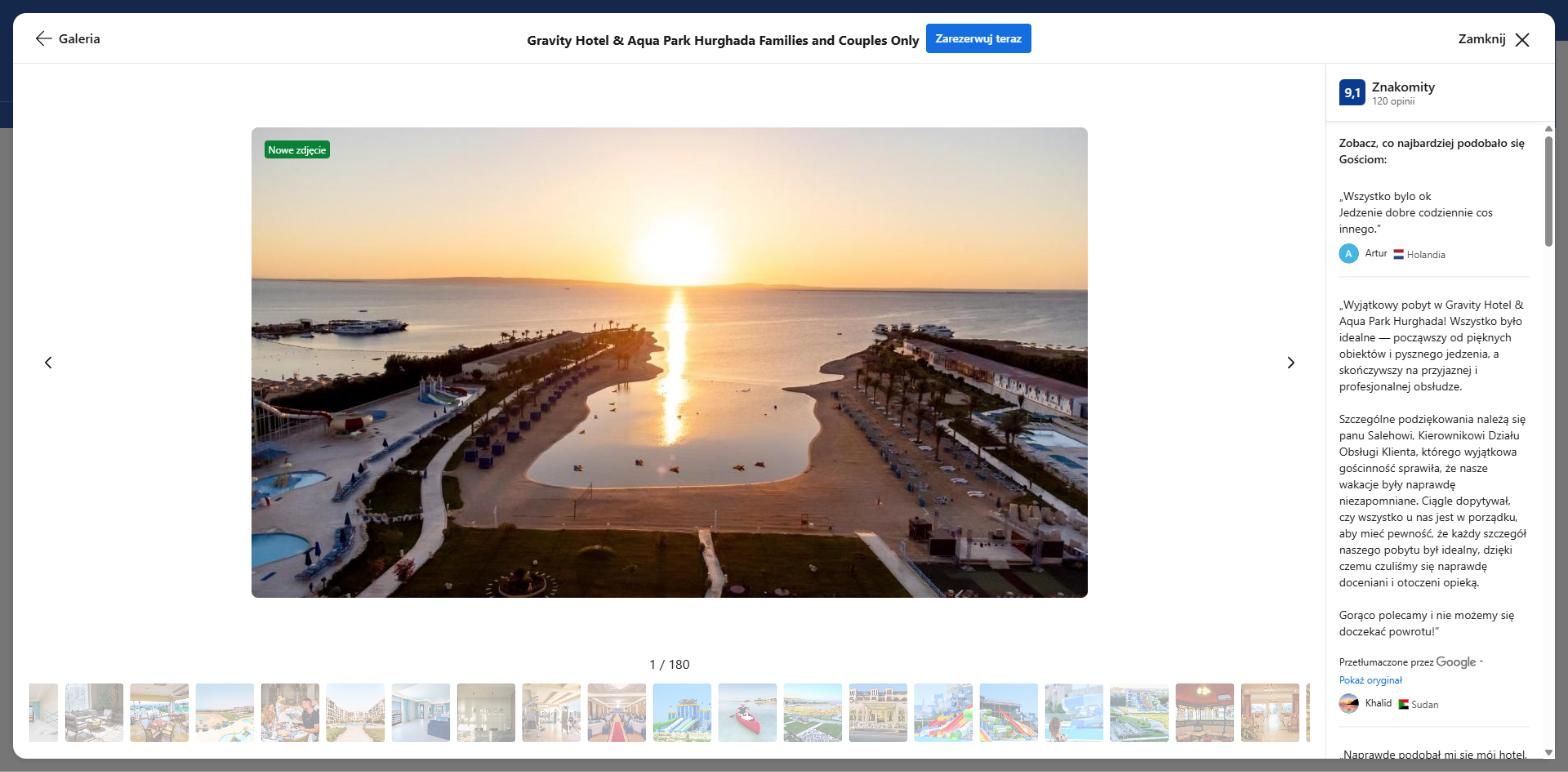
Task: Click "Gorąco polecamy" review paragraph
Action: 1427,623
